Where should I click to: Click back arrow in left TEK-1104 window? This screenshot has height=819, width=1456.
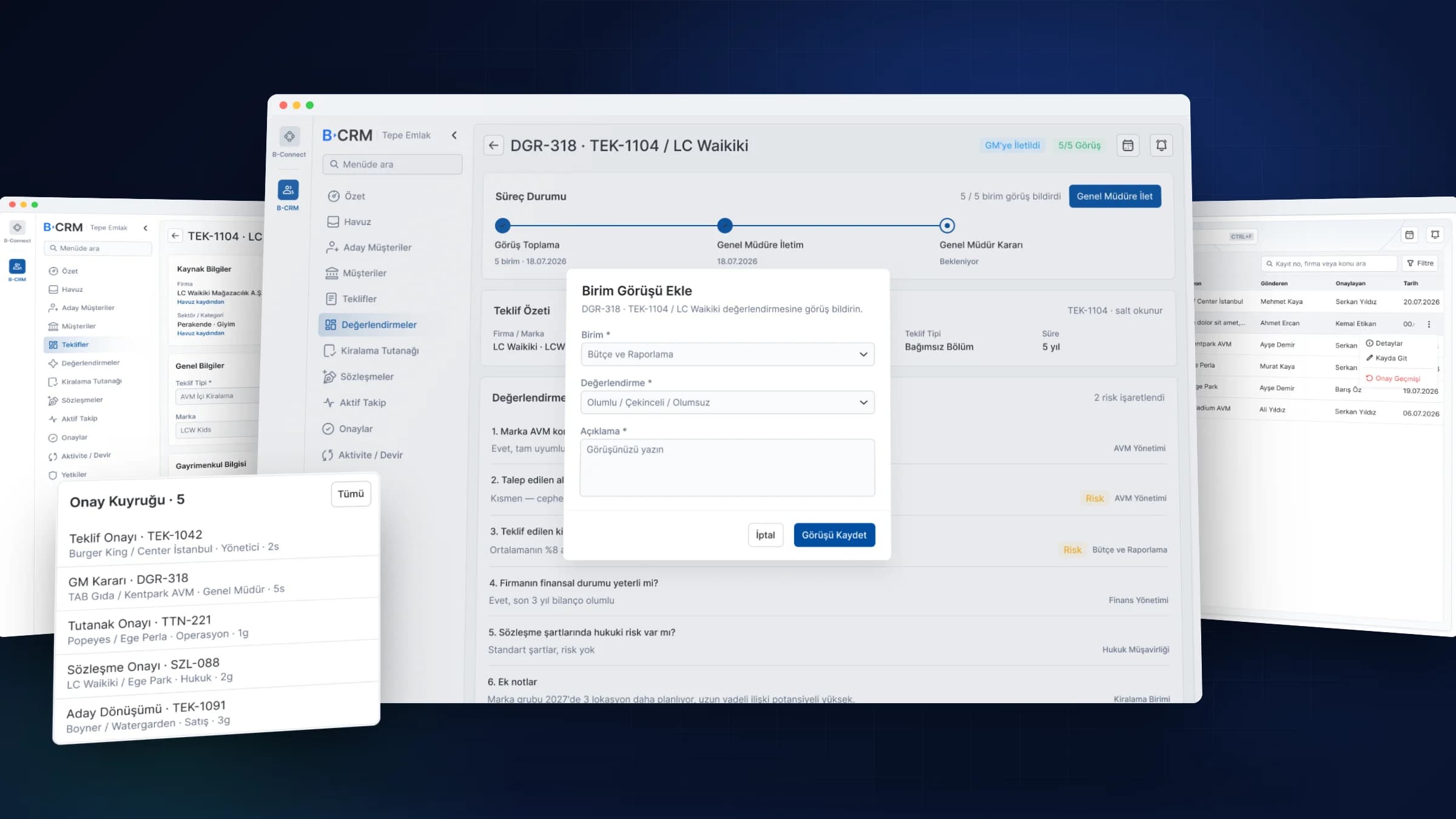(175, 236)
